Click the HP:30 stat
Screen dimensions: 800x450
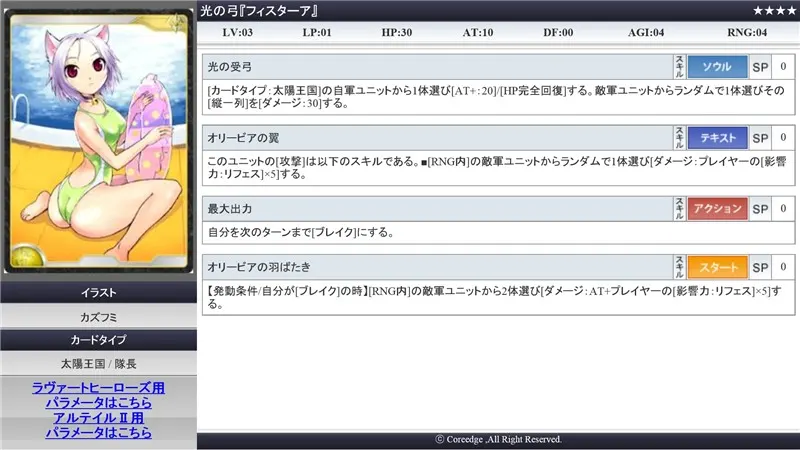point(399,32)
